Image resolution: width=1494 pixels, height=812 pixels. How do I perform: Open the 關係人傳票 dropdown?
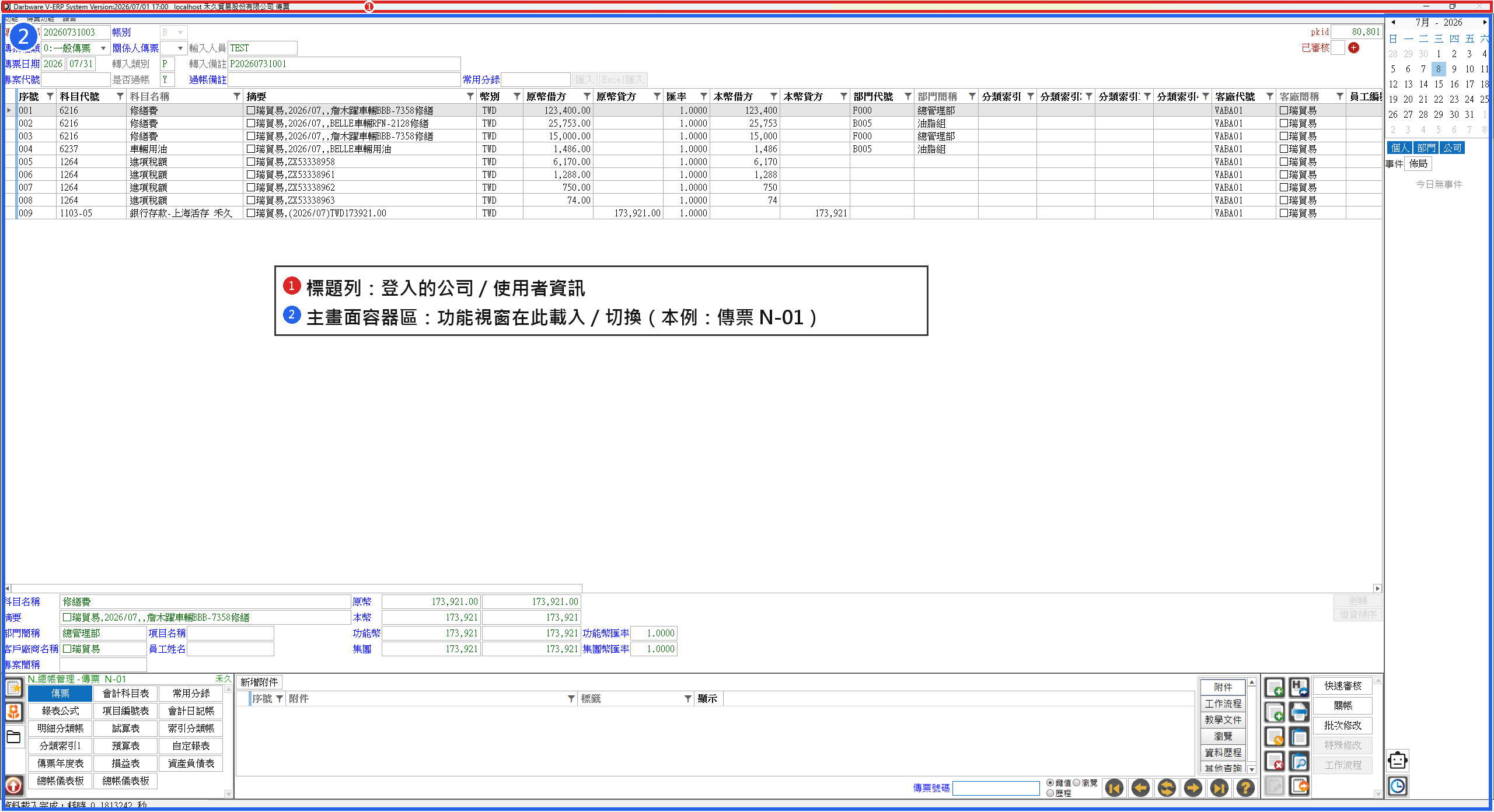coord(180,48)
